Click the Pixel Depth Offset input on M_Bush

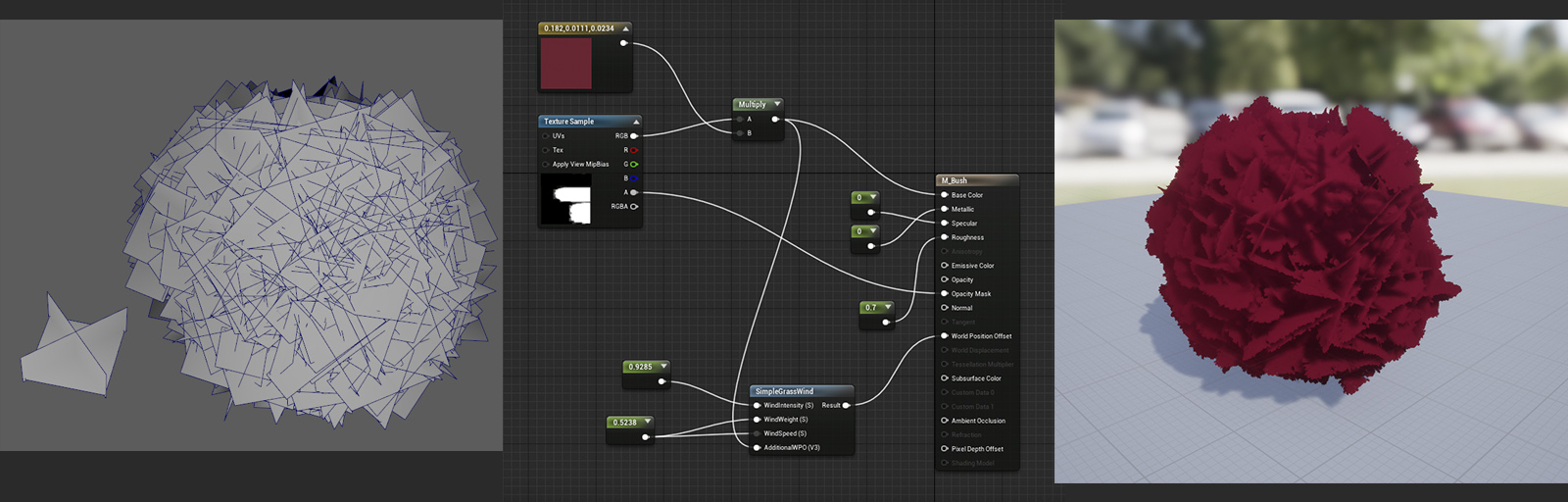click(945, 449)
